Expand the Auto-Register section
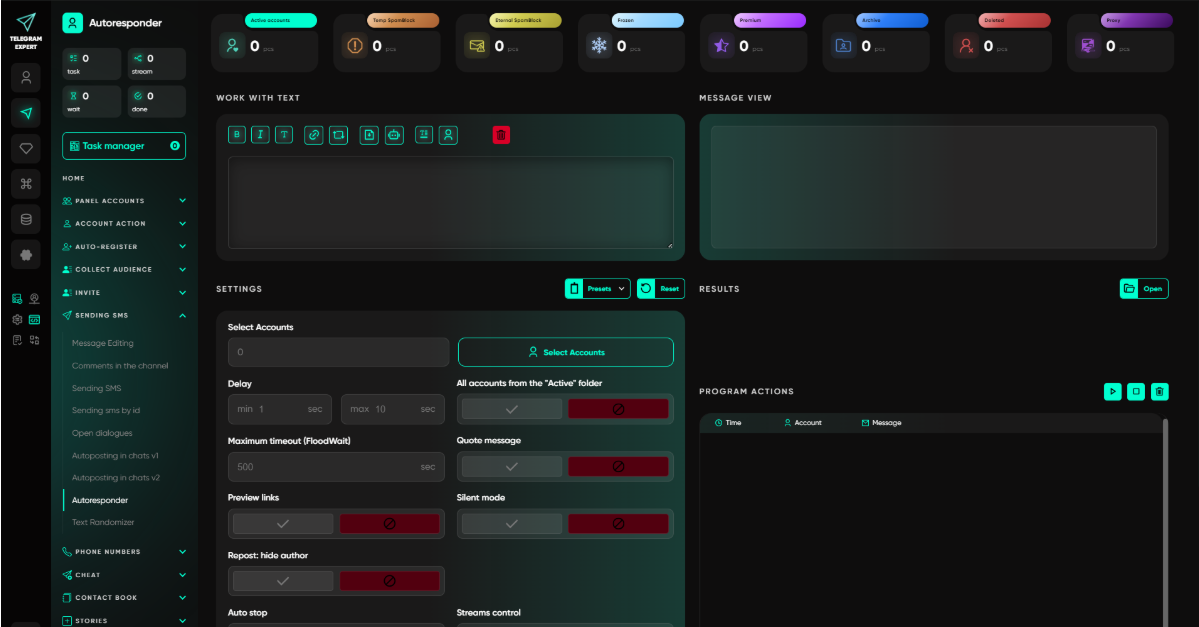 click(124, 247)
